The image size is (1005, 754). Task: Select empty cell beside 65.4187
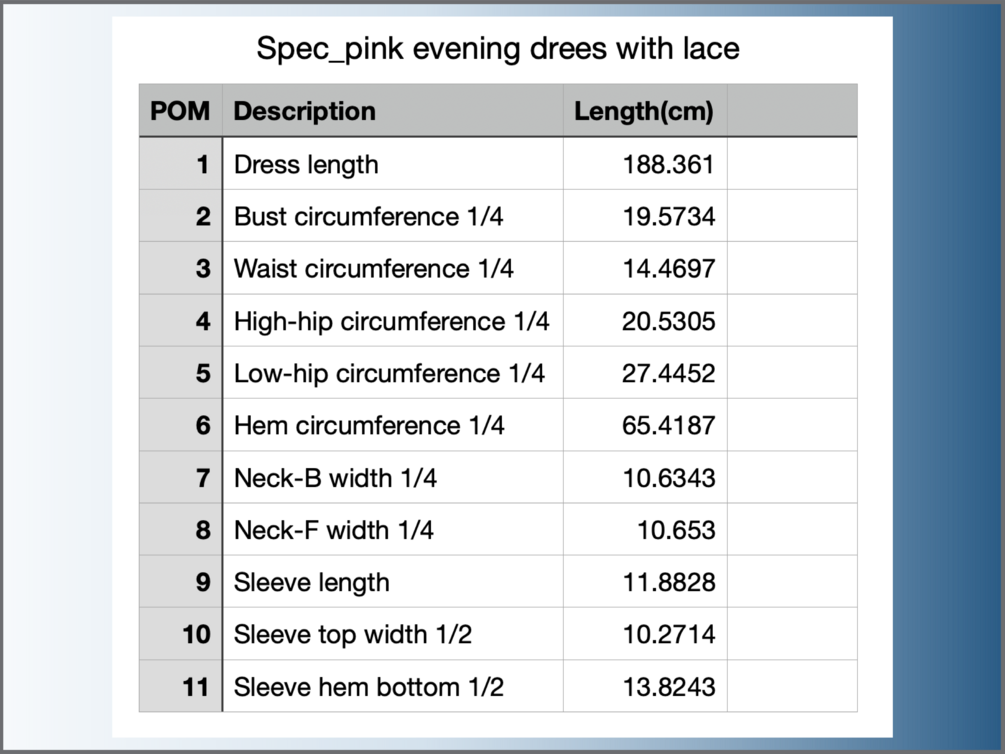click(x=792, y=425)
